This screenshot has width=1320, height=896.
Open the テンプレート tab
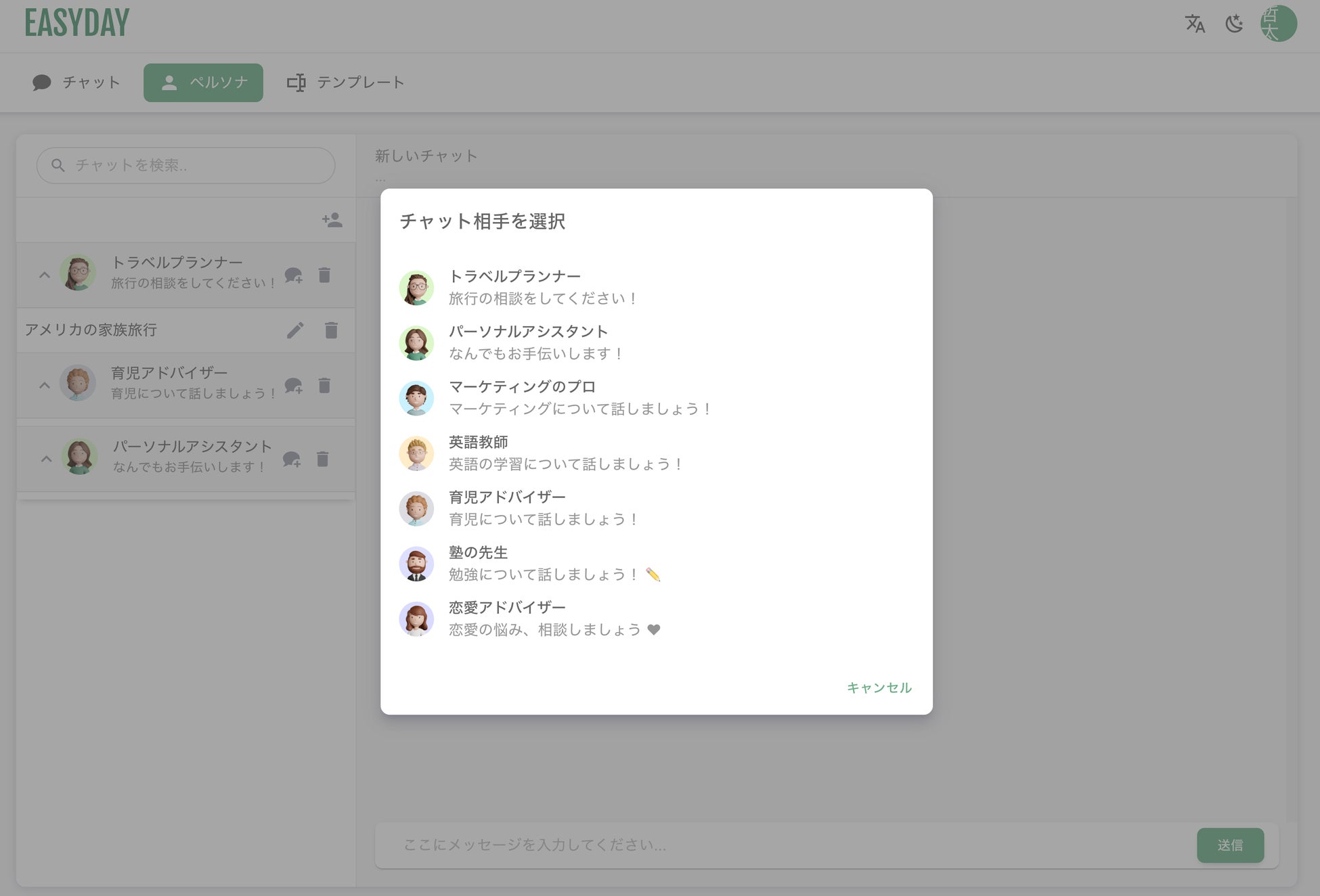345,83
